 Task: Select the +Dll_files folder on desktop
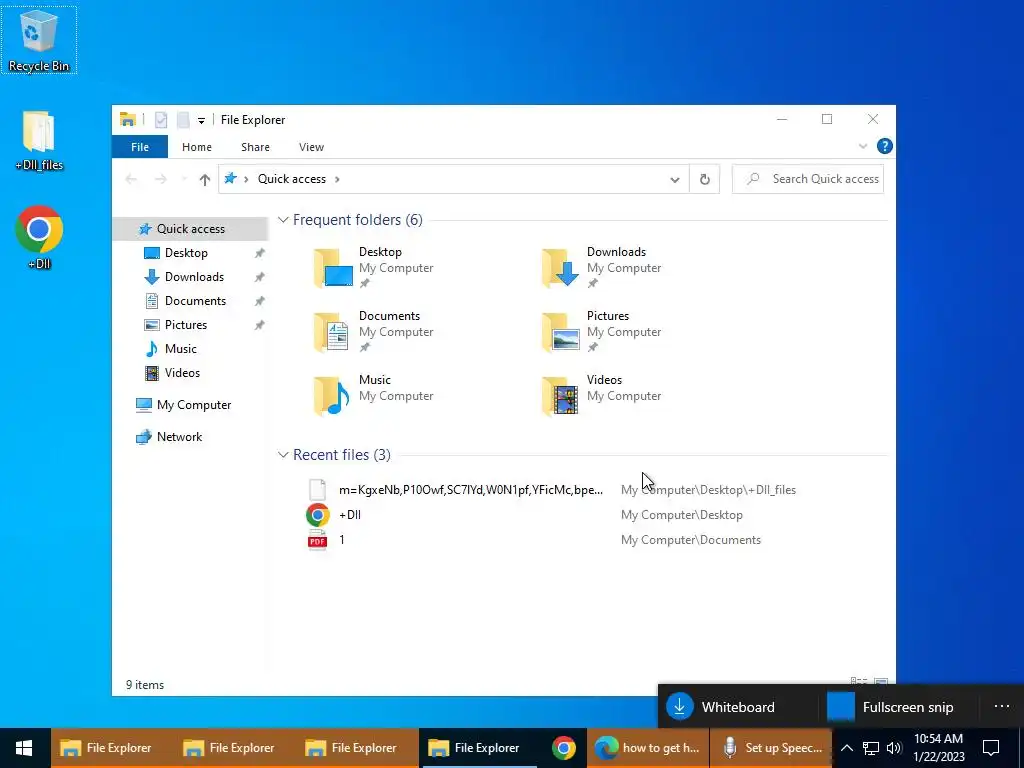pos(39,140)
